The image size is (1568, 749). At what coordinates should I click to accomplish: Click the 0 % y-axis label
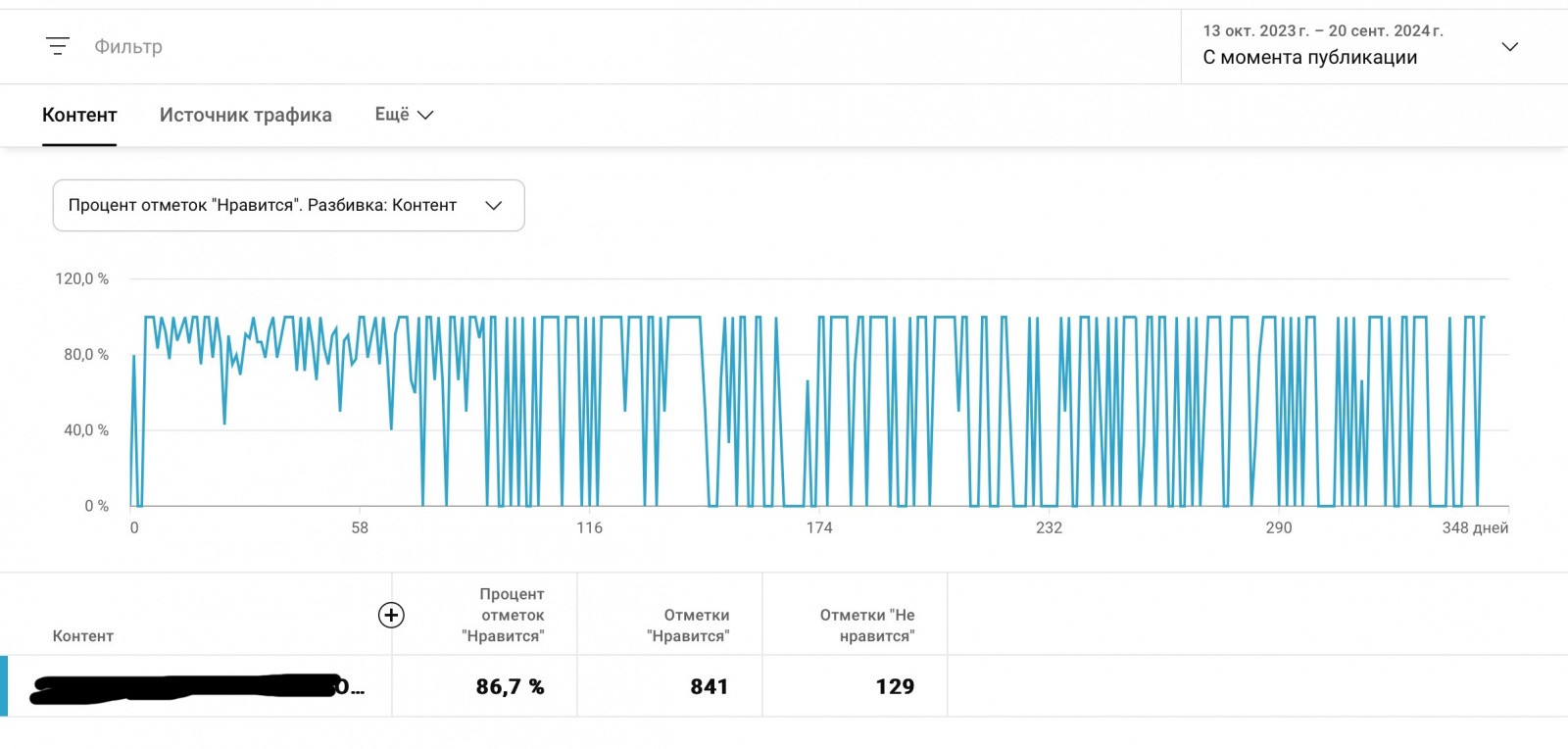click(x=96, y=506)
